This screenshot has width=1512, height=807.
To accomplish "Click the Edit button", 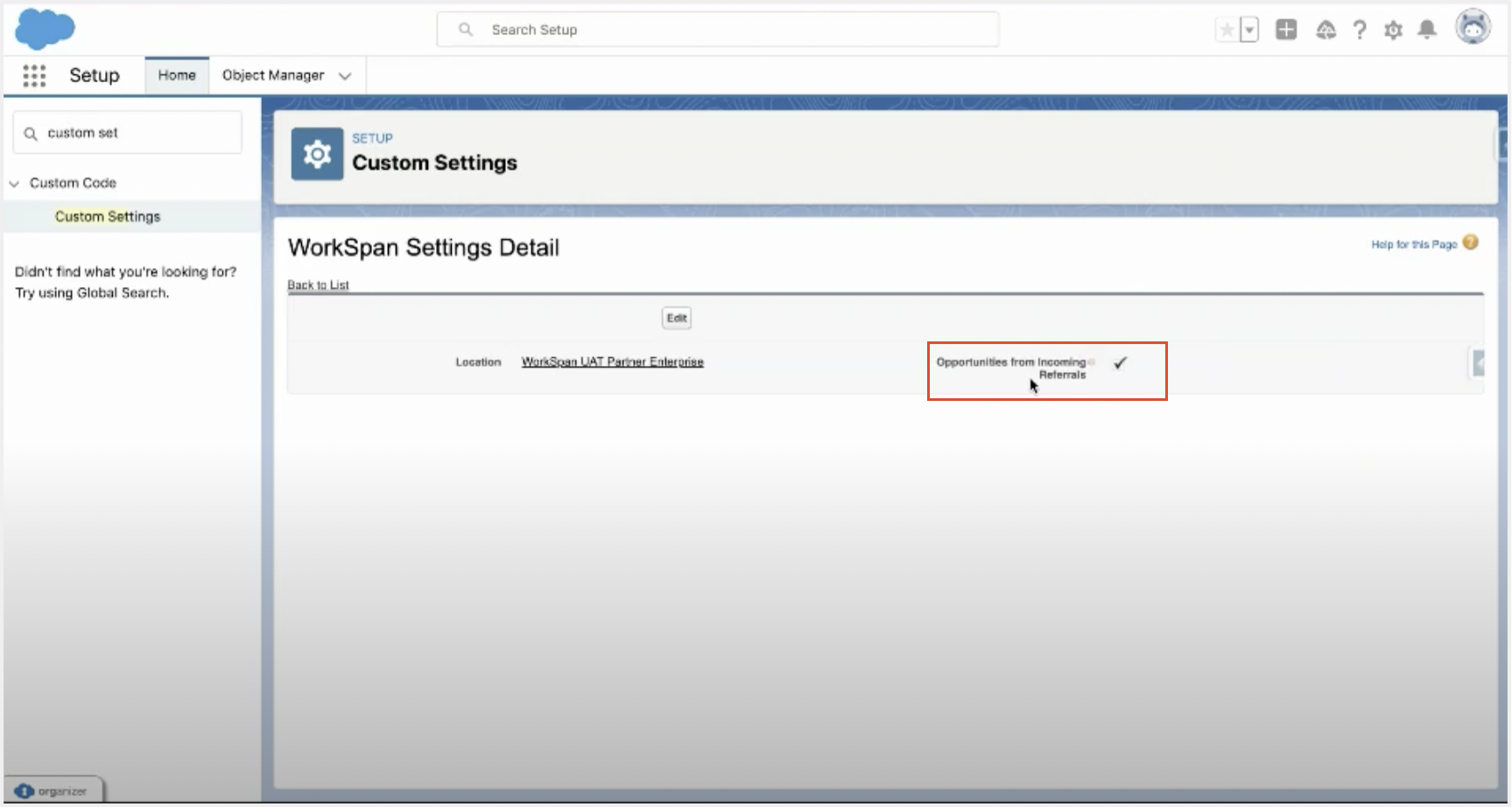I will 676,318.
